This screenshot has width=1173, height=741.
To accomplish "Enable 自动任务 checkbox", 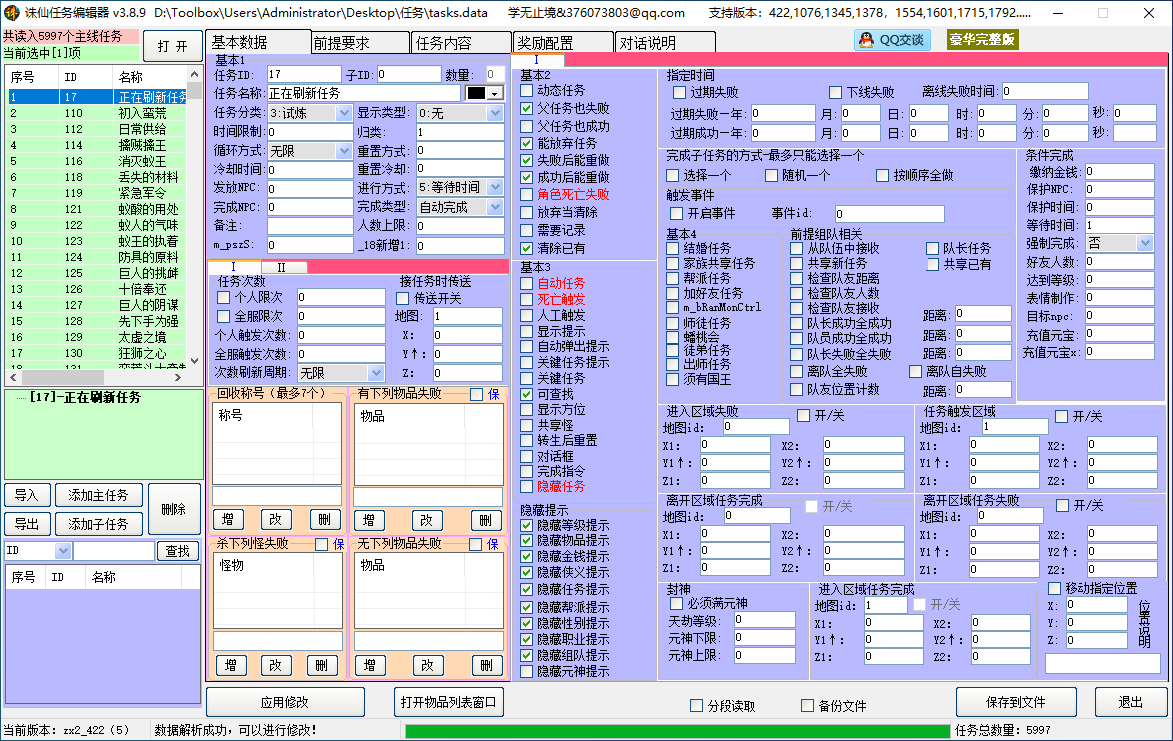I will [527, 283].
